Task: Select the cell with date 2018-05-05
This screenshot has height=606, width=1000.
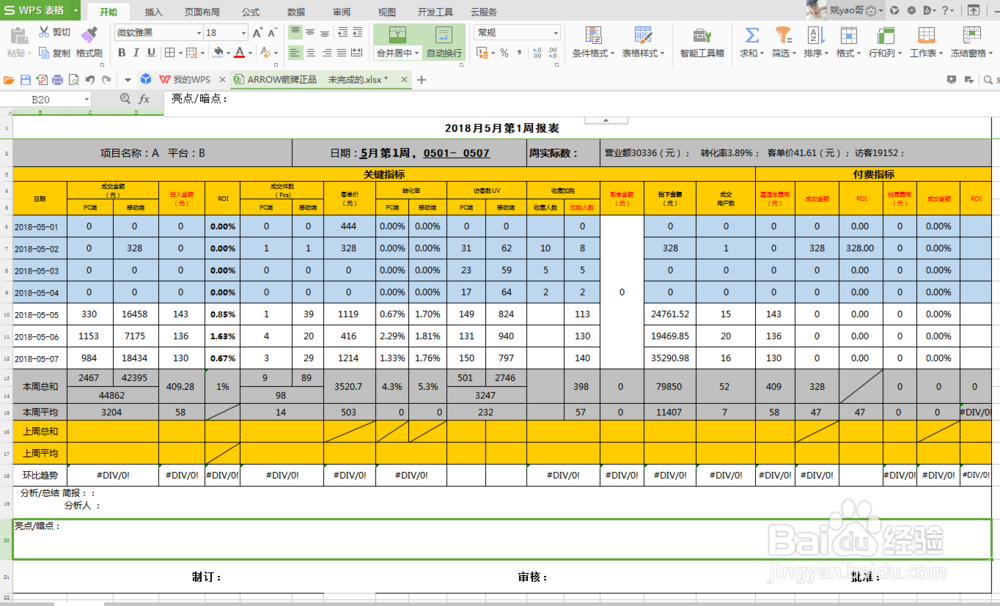Action: pos(40,314)
